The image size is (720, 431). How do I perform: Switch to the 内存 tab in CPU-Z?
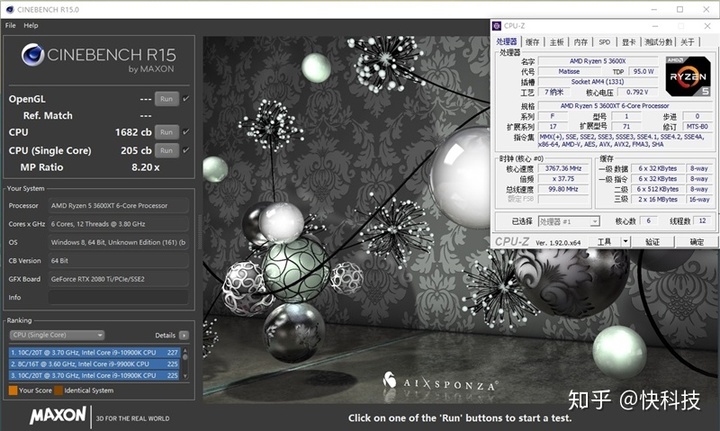[580, 42]
